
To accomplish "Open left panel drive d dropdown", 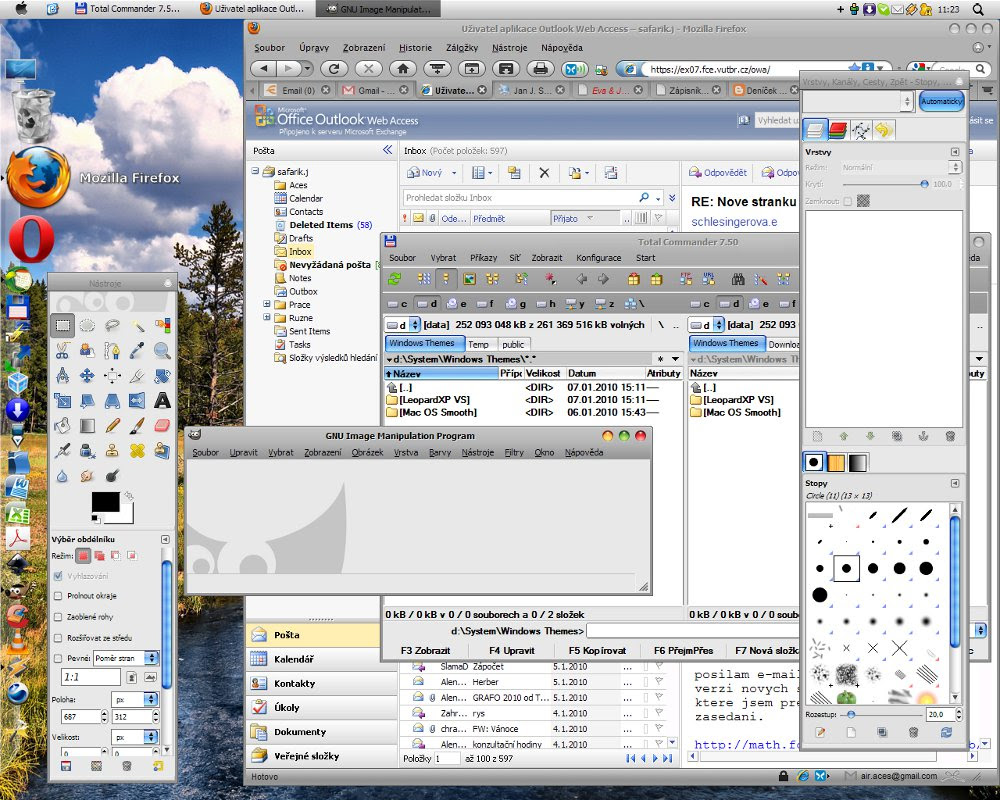I will coord(414,325).
